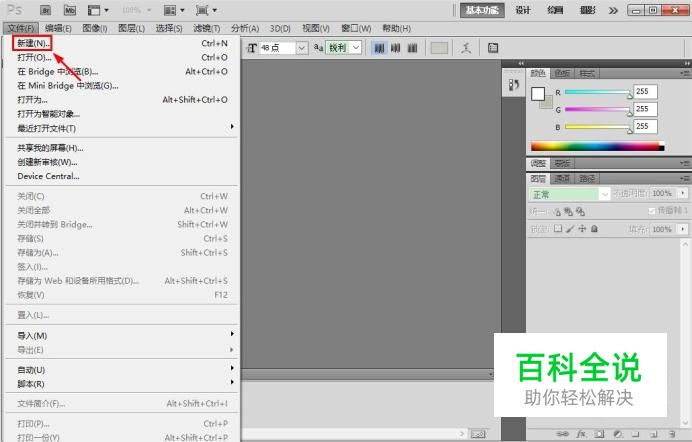
Task: Open the fill 100% arrow
Action: [683, 229]
